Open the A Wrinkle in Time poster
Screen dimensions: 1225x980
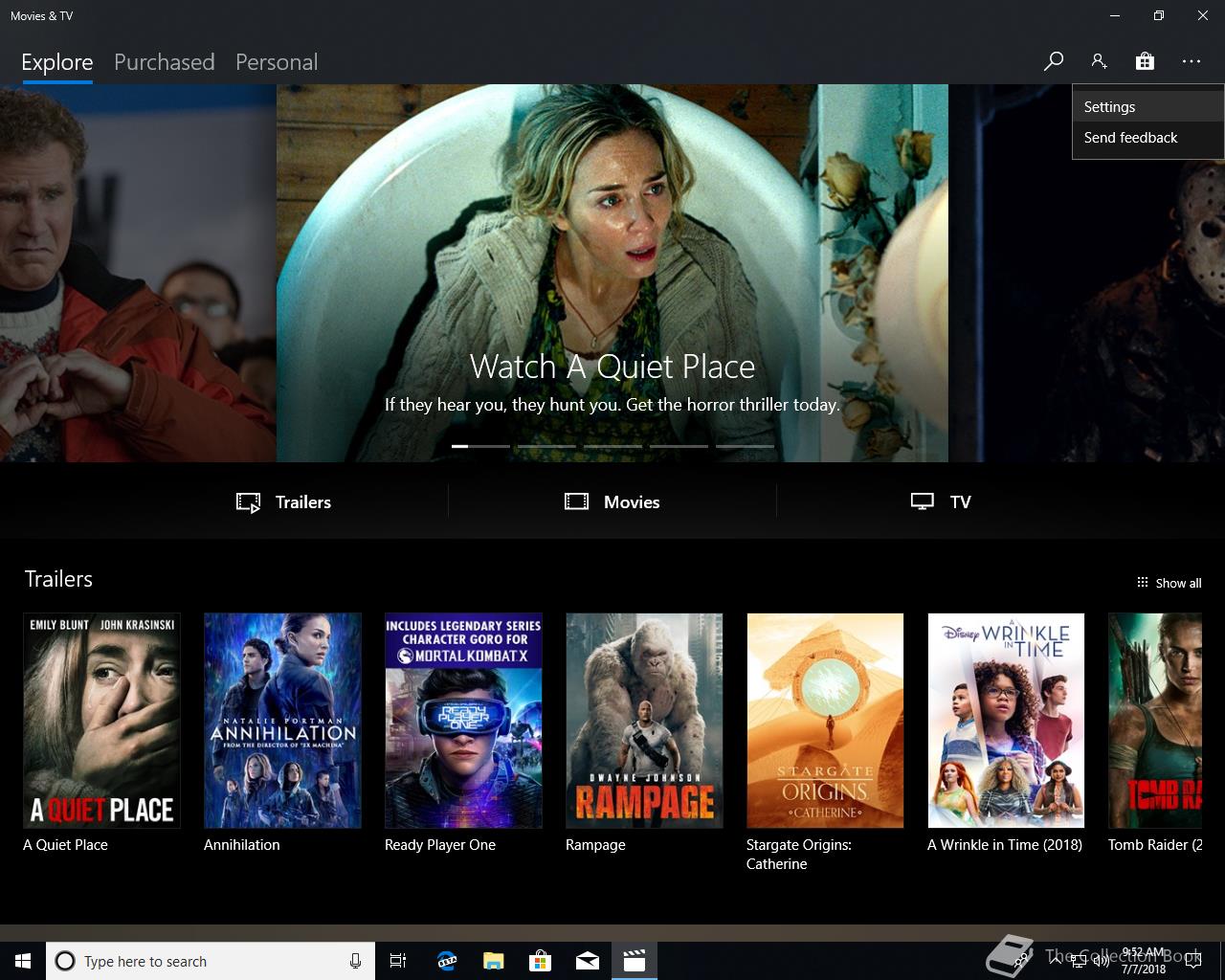coord(1006,721)
